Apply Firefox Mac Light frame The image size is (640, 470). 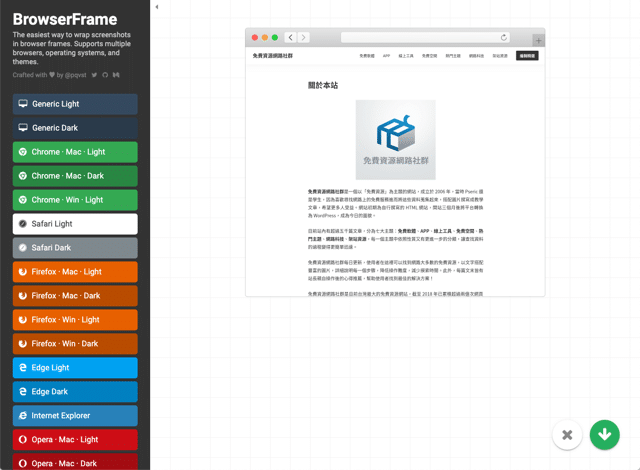pyautogui.click(x=75, y=272)
